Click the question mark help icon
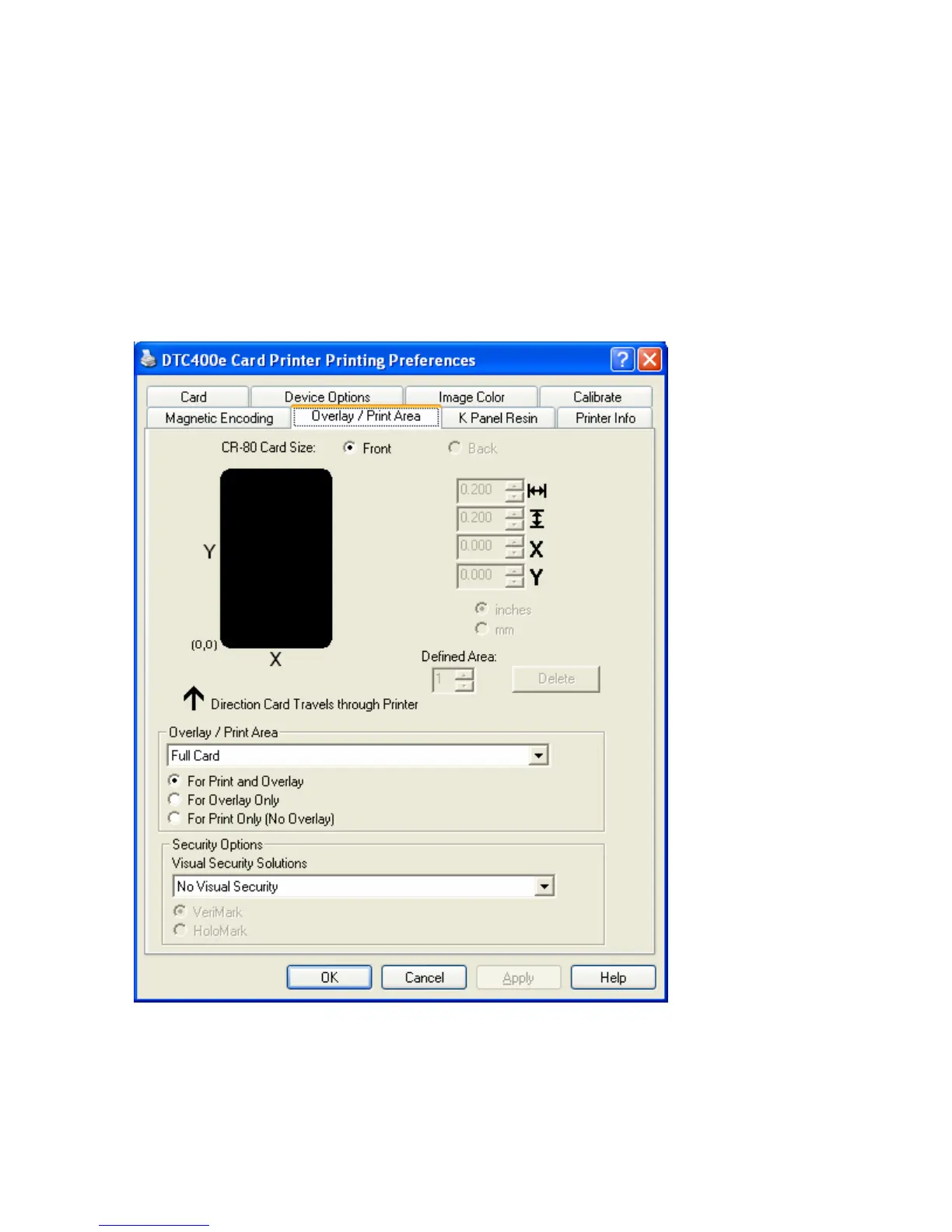Image resolution: width=952 pixels, height=1232 pixels. click(622, 359)
